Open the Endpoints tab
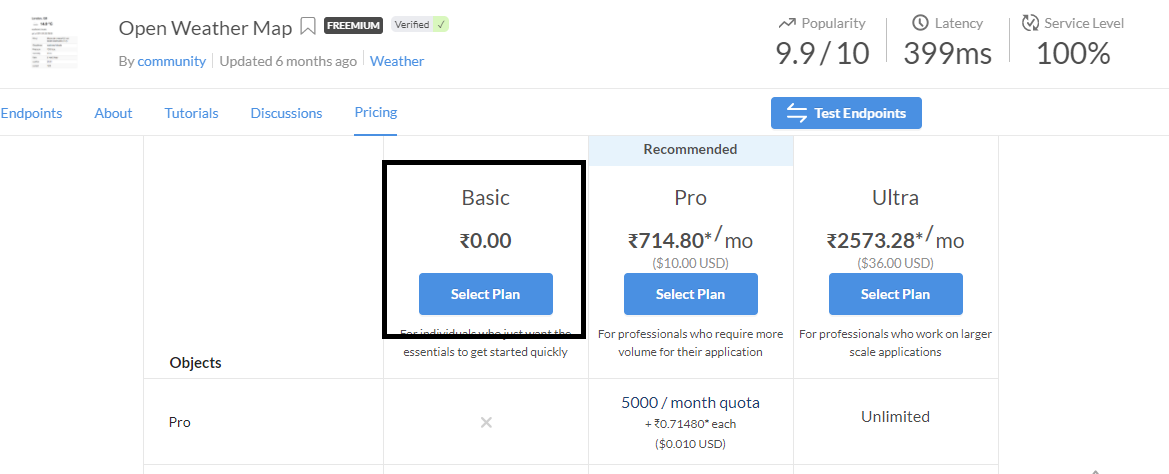Image resolution: width=1169 pixels, height=474 pixels. (31, 113)
